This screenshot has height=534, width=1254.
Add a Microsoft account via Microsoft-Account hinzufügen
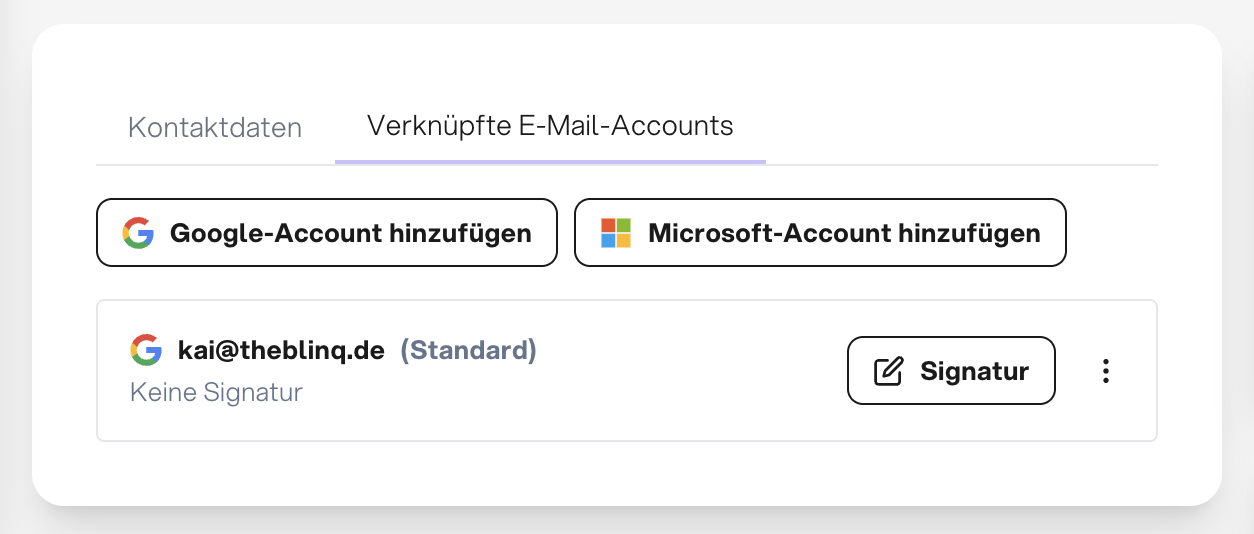pos(820,233)
